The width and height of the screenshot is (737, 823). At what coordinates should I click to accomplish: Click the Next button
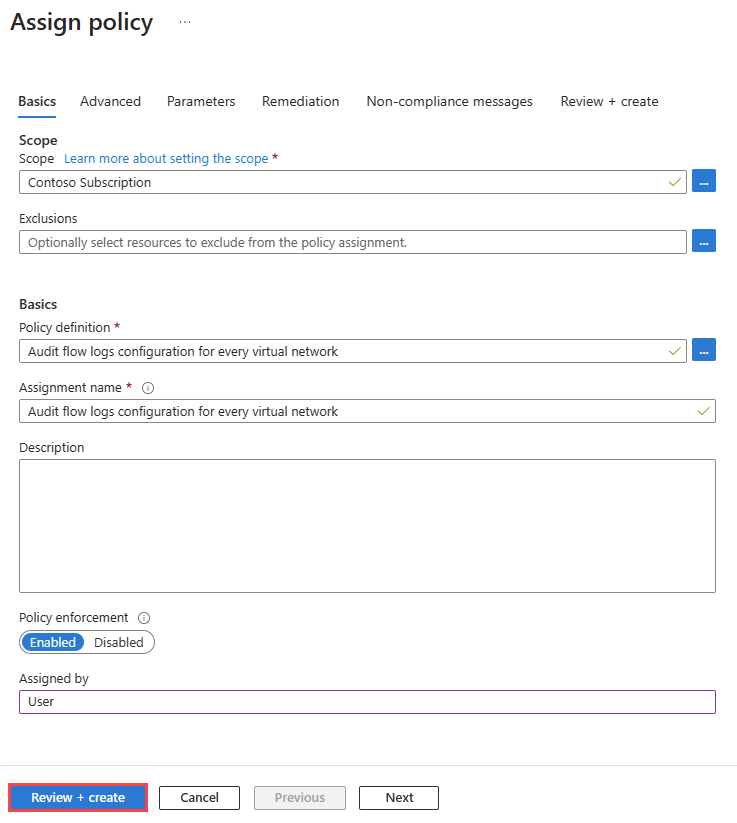pos(399,797)
